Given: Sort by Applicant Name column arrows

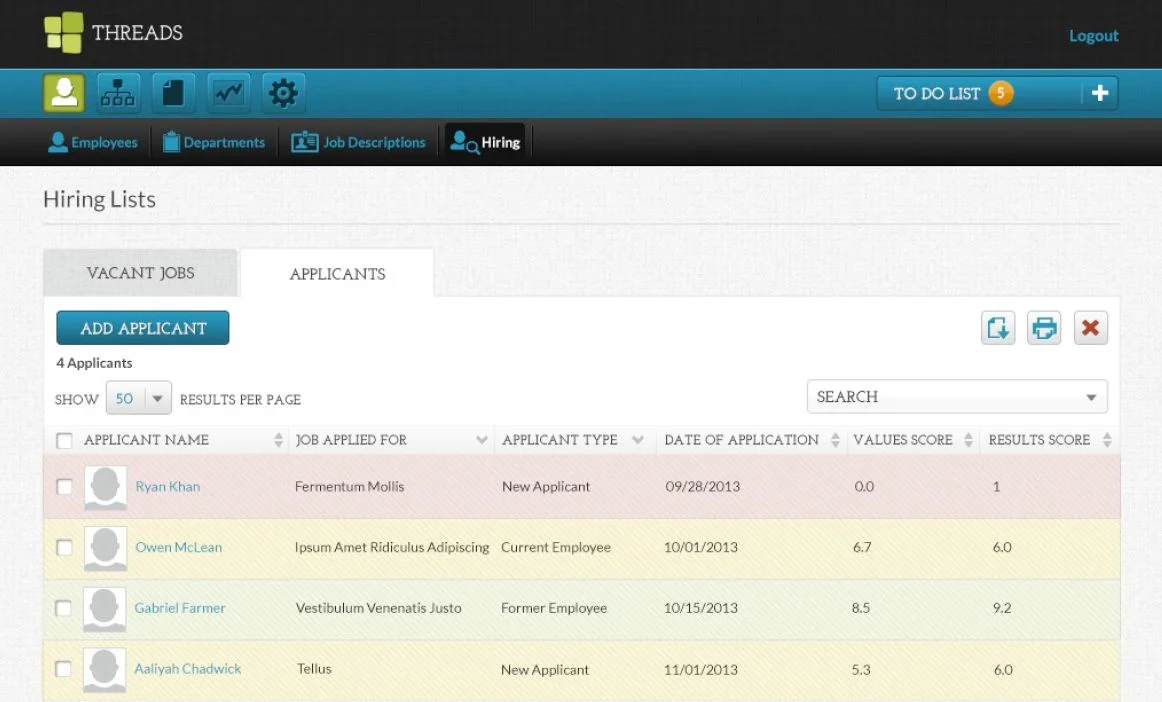Looking at the screenshot, I should tap(279, 440).
